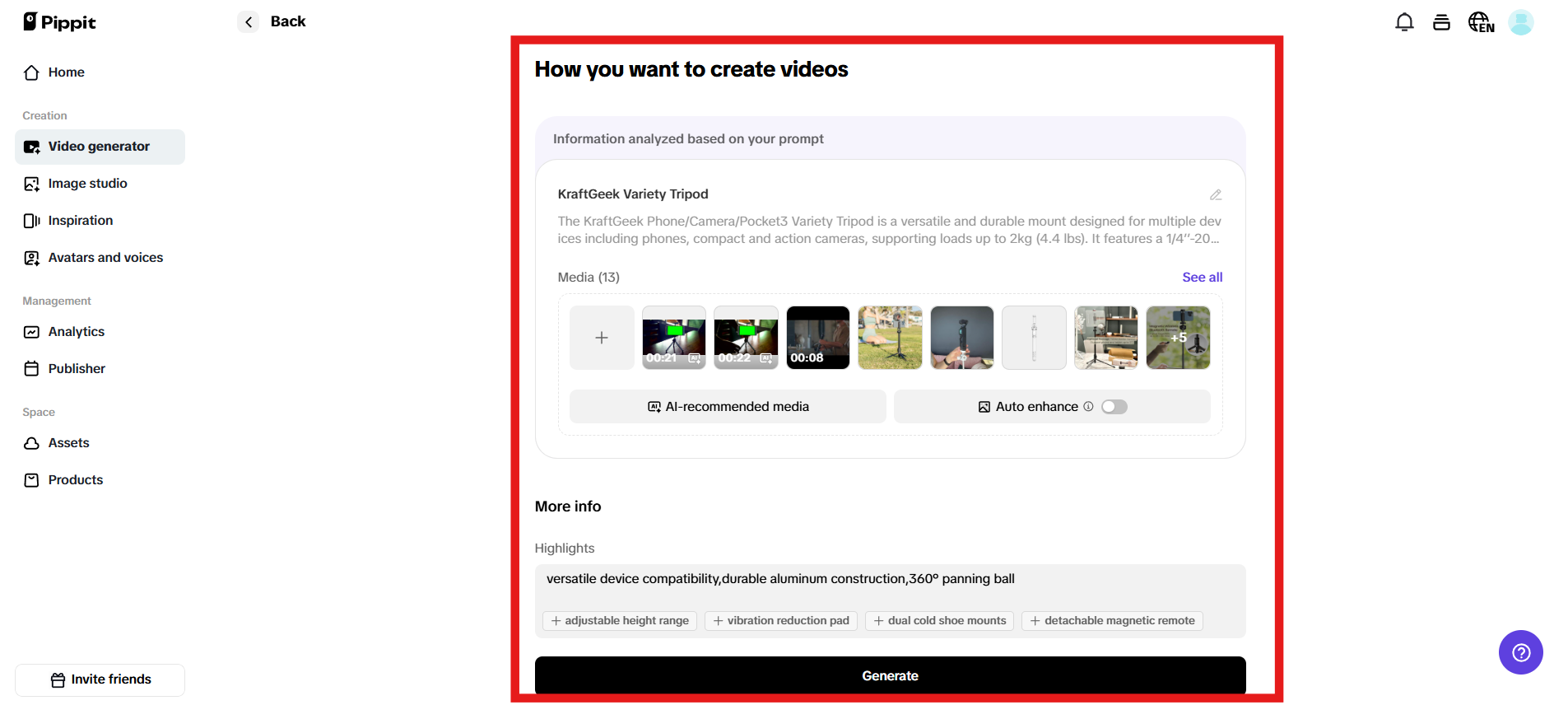Open the credits stack icon

1441,22
